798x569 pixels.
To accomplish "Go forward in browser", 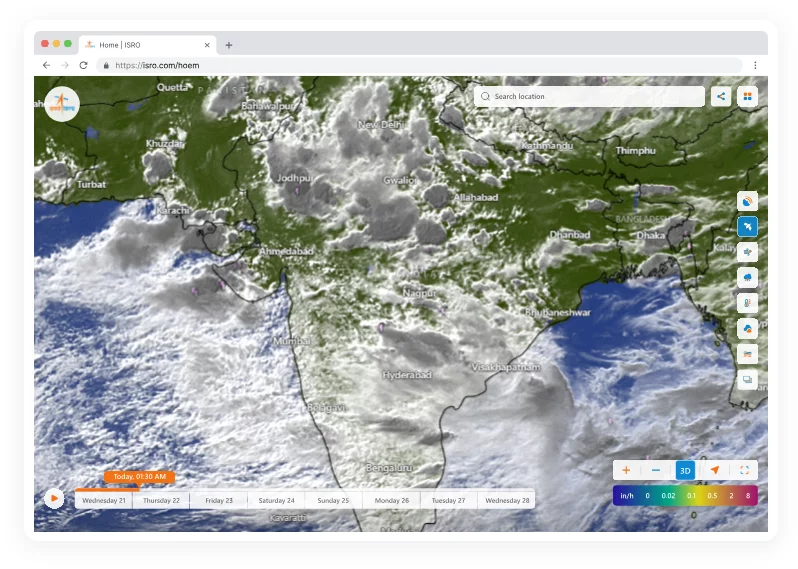I will point(65,65).
